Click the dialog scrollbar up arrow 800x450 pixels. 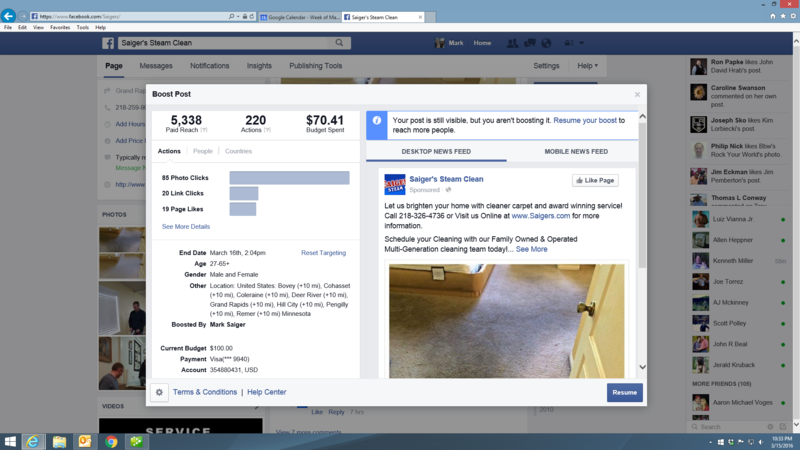[x=642, y=116]
